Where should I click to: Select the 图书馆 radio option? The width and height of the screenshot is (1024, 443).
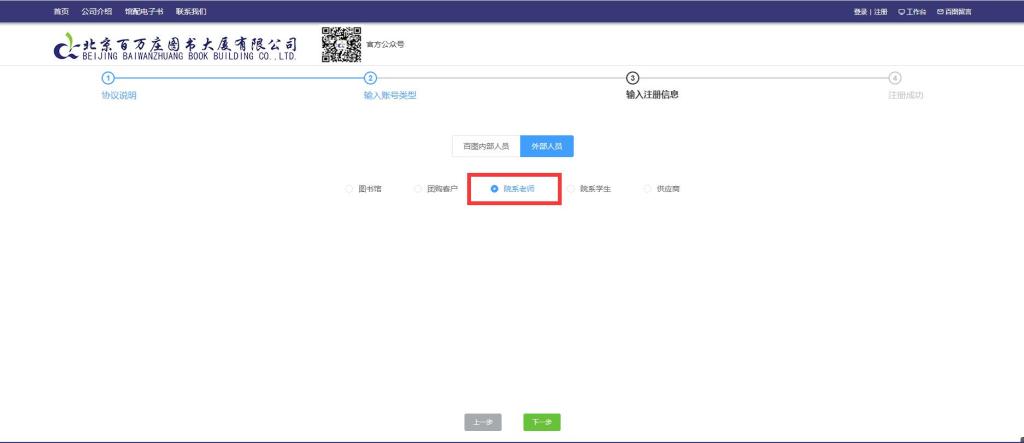click(349, 188)
